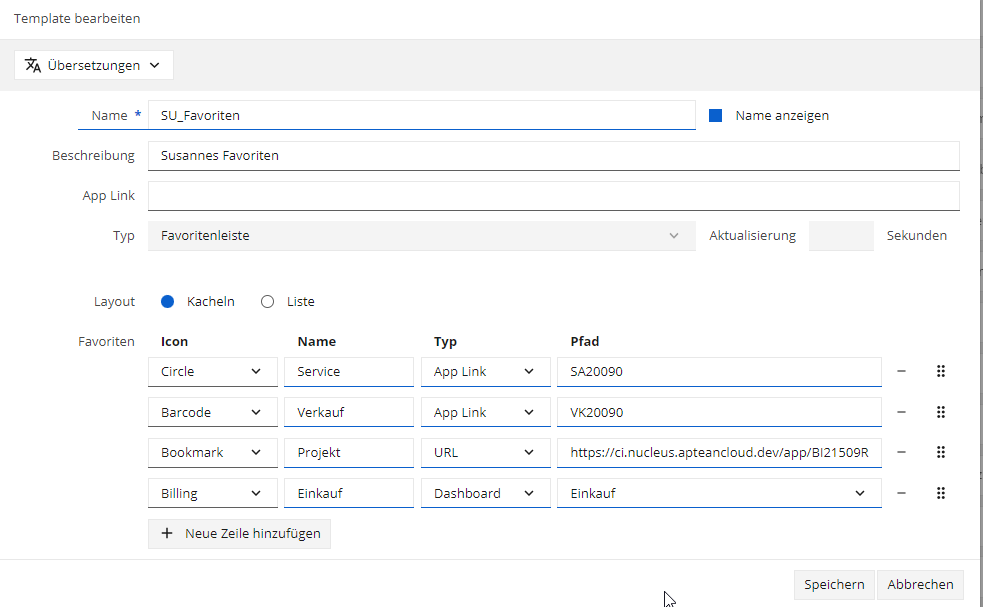Screen dimensions: 983x607
Task: Open the Bookmark icon dropdown
Action: [213, 452]
